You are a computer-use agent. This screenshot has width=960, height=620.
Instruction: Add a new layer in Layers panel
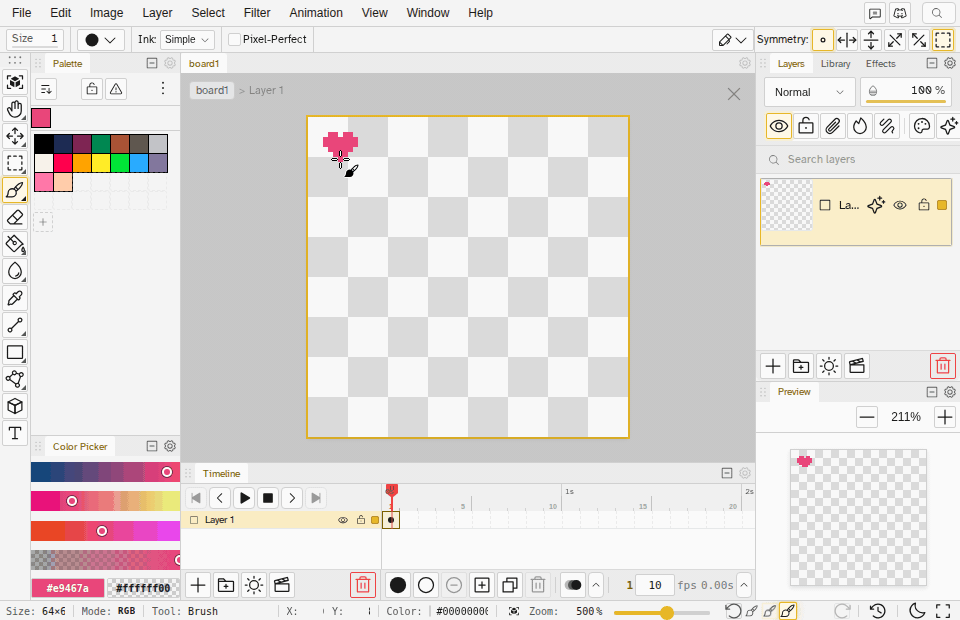coord(773,366)
